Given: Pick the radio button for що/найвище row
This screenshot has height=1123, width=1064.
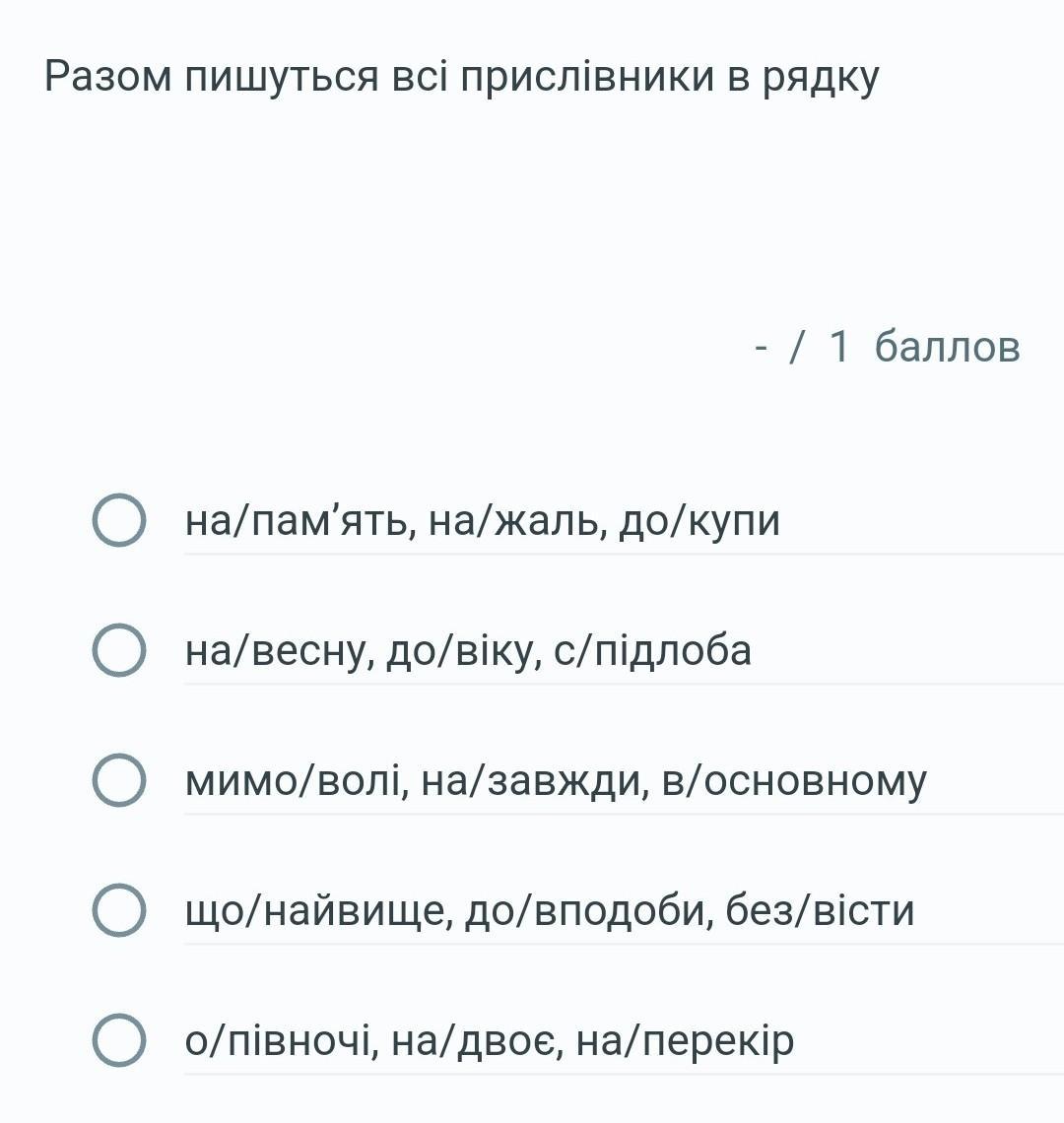Looking at the screenshot, I should [119, 909].
